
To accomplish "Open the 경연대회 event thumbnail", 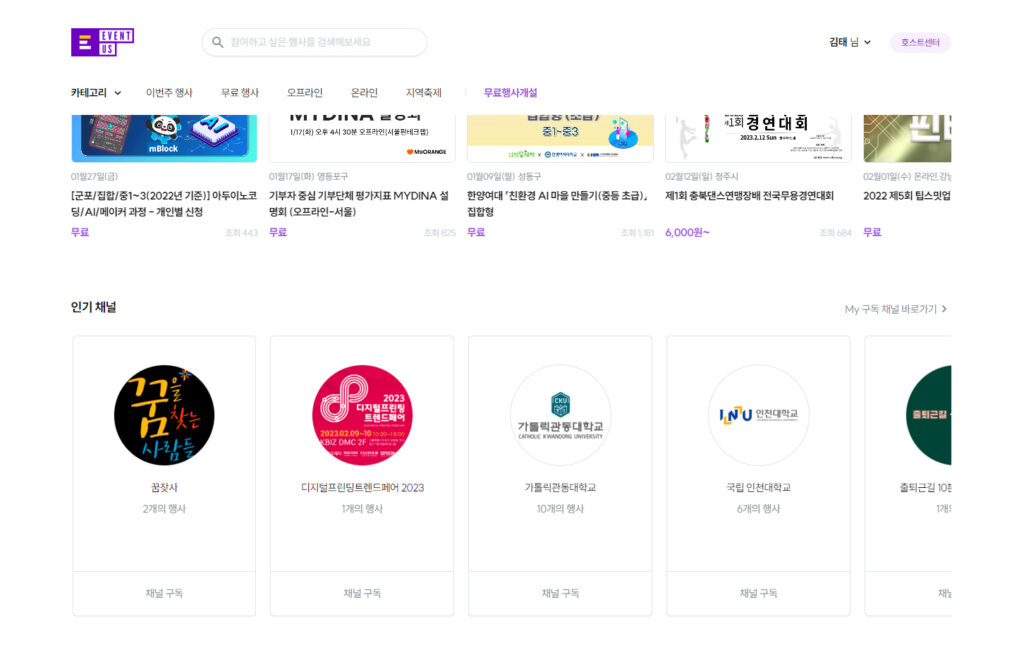I will [x=758, y=138].
